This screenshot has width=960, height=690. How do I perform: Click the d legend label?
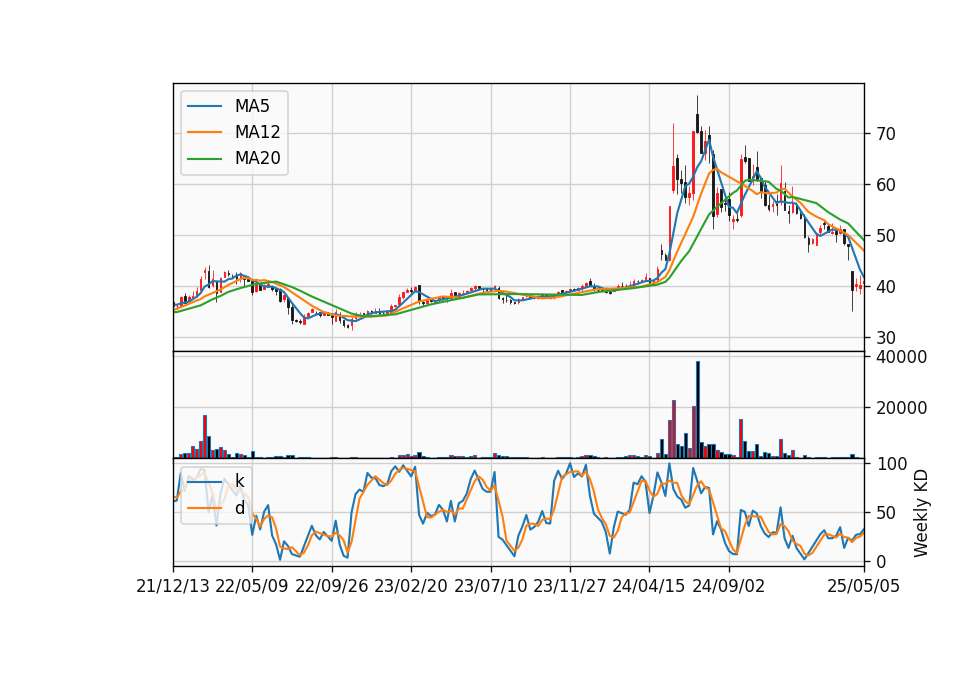239,508
